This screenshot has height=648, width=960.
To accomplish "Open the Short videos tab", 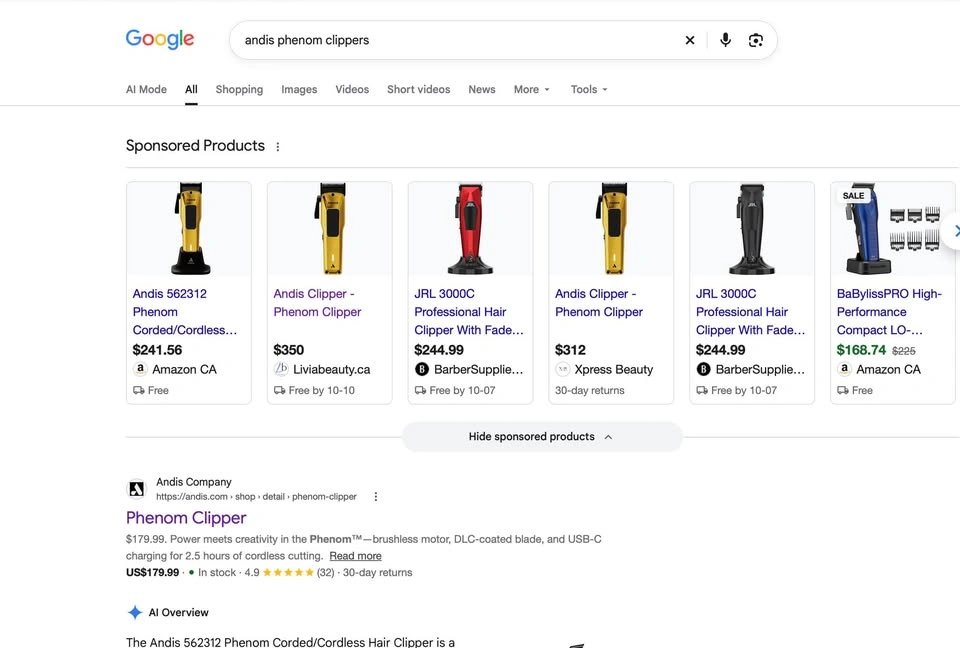I will pyautogui.click(x=419, y=89).
